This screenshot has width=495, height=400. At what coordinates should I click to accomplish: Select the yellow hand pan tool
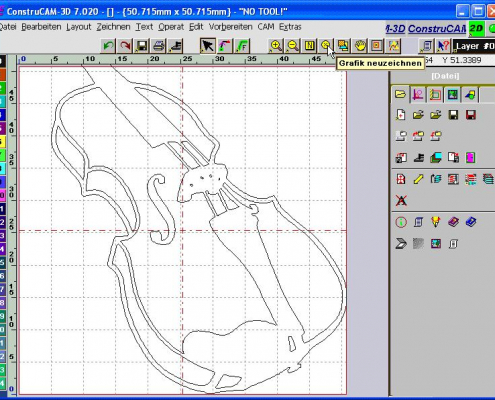(360, 46)
